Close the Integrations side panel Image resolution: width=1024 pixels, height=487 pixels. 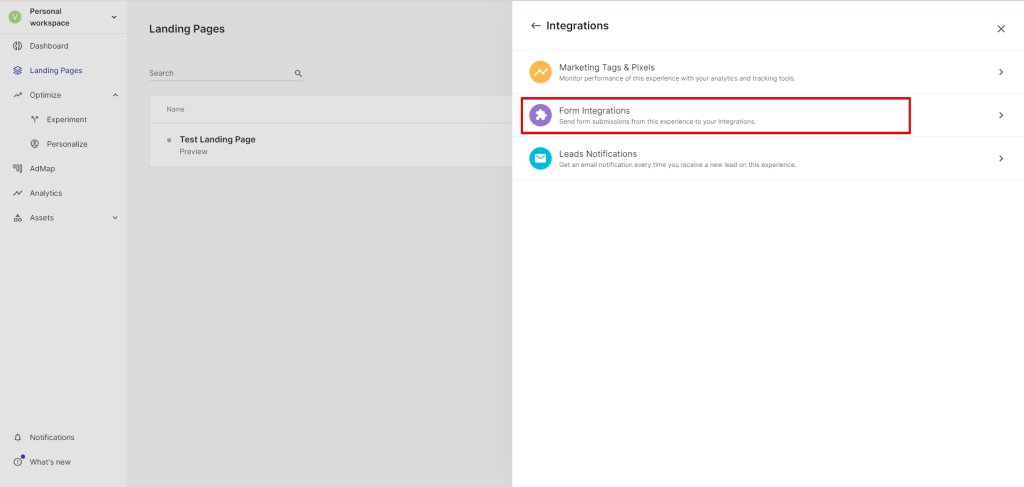[1000, 29]
